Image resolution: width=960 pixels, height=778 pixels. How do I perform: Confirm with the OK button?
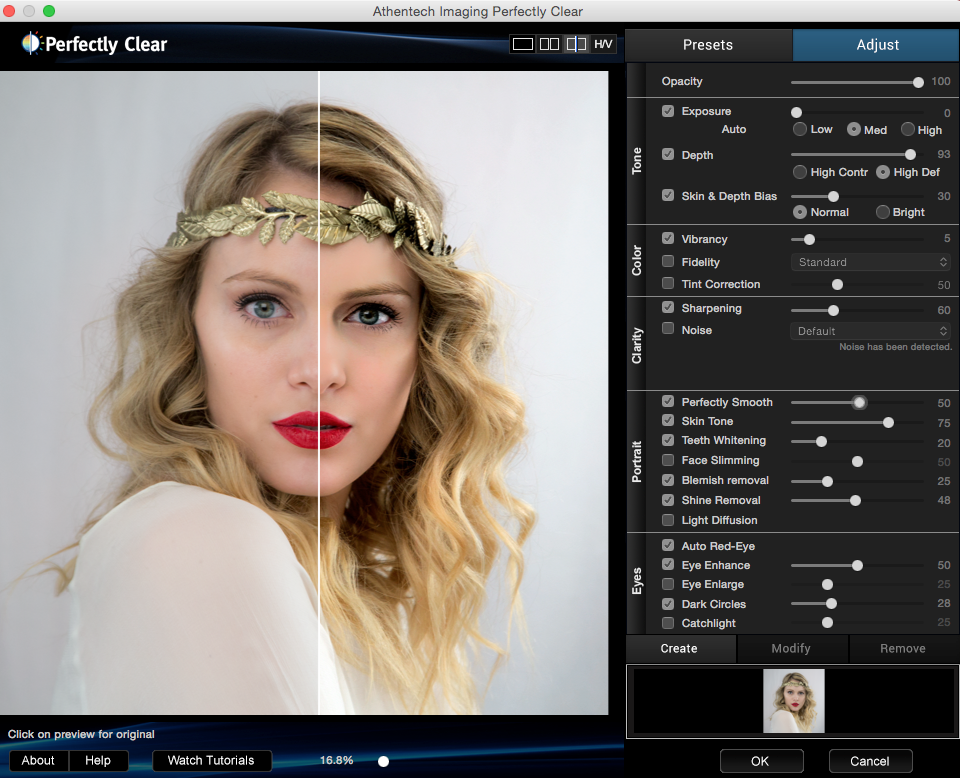(760, 761)
